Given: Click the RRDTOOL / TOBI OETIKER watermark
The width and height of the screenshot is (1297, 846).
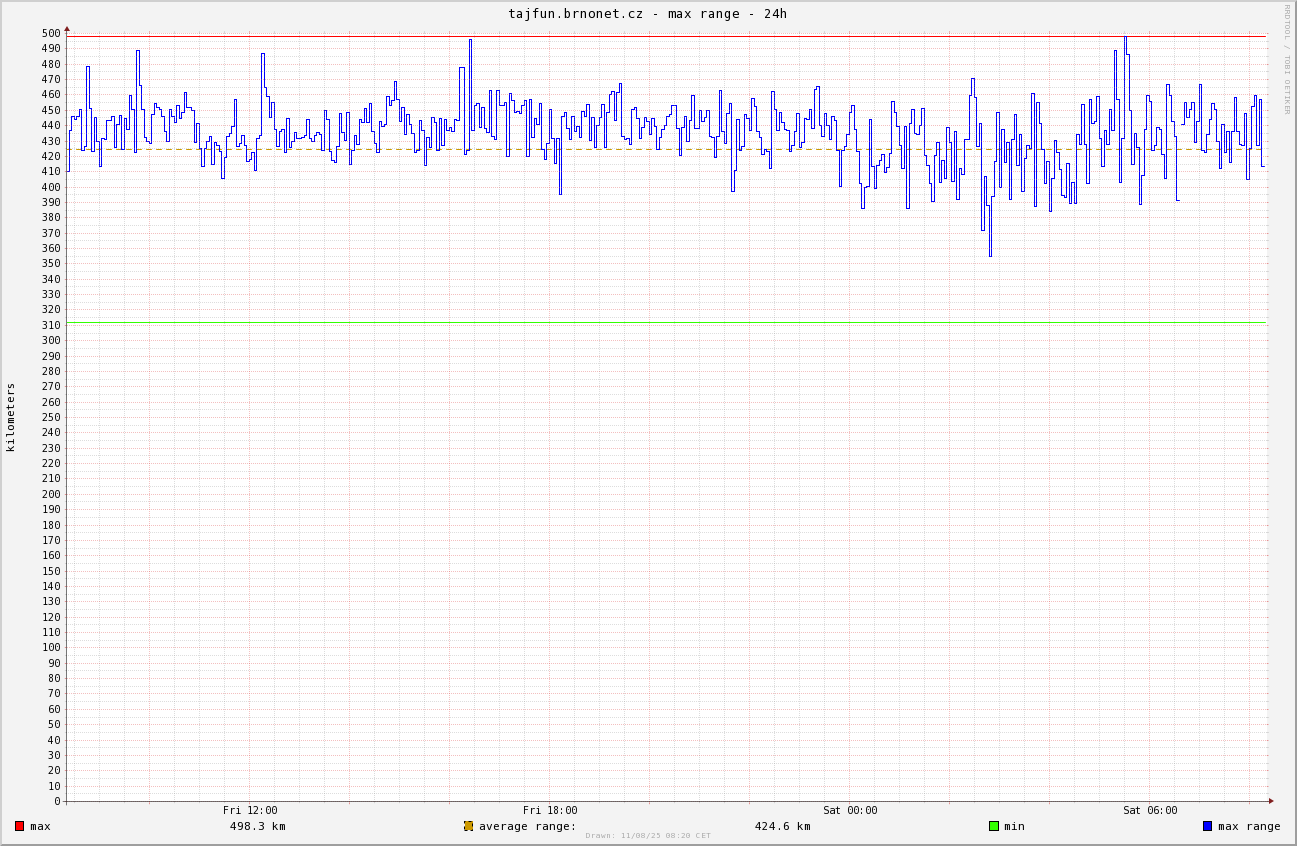Looking at the screenshot, I should point(1287,59).
